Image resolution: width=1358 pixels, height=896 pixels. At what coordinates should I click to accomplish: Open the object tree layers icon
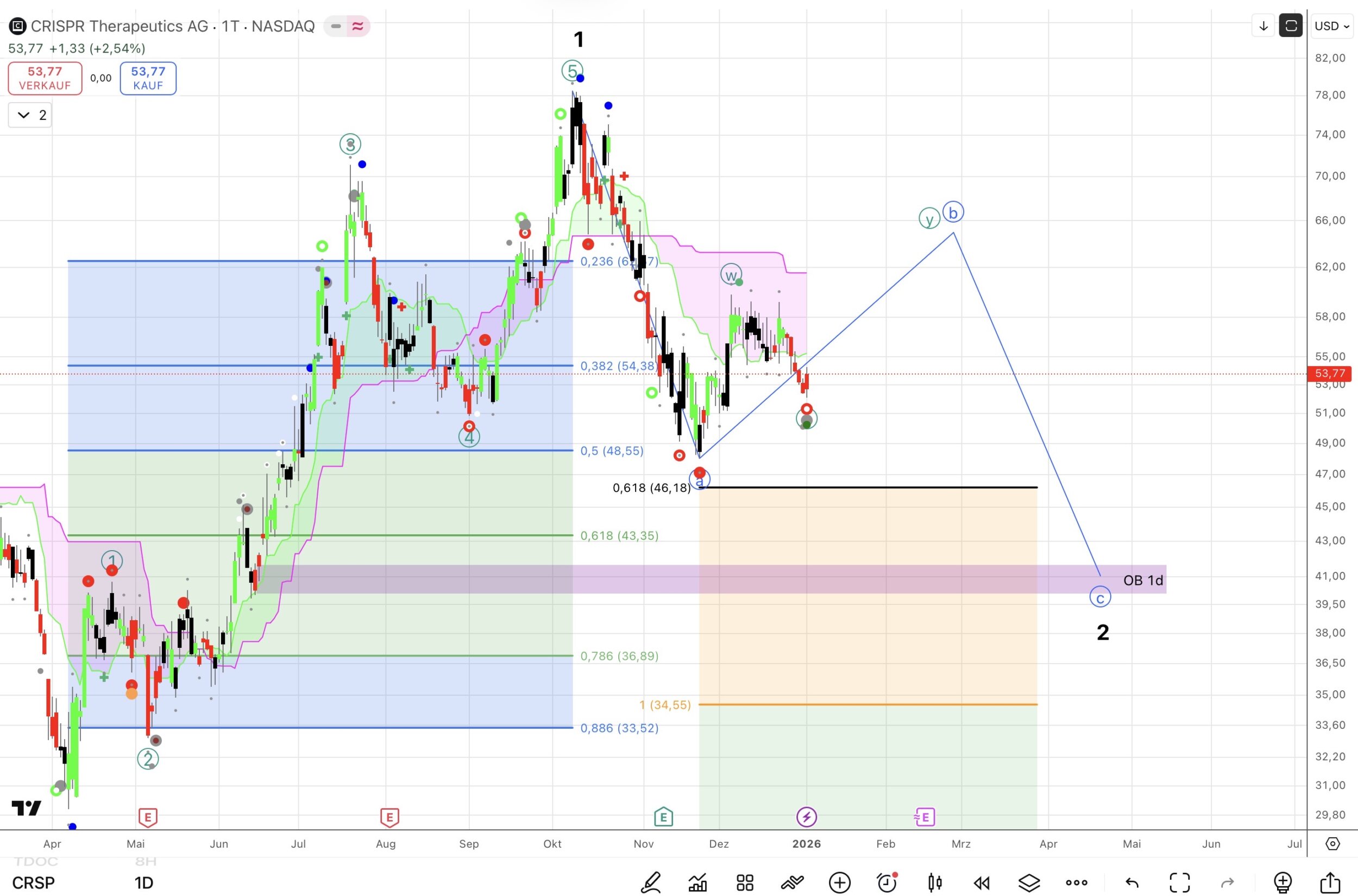click(x=1029, y=882)
